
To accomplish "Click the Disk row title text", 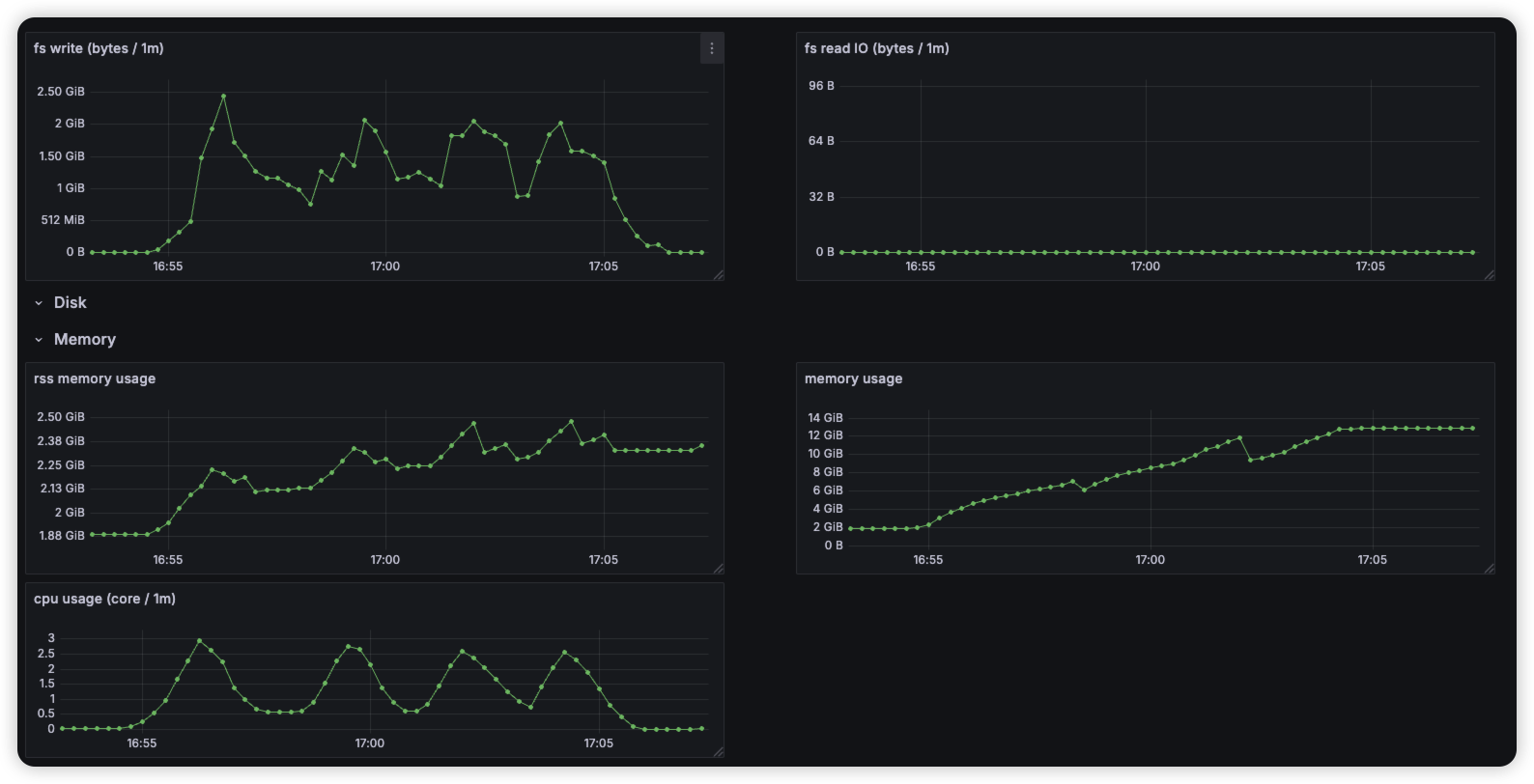I will coord(70,303).
